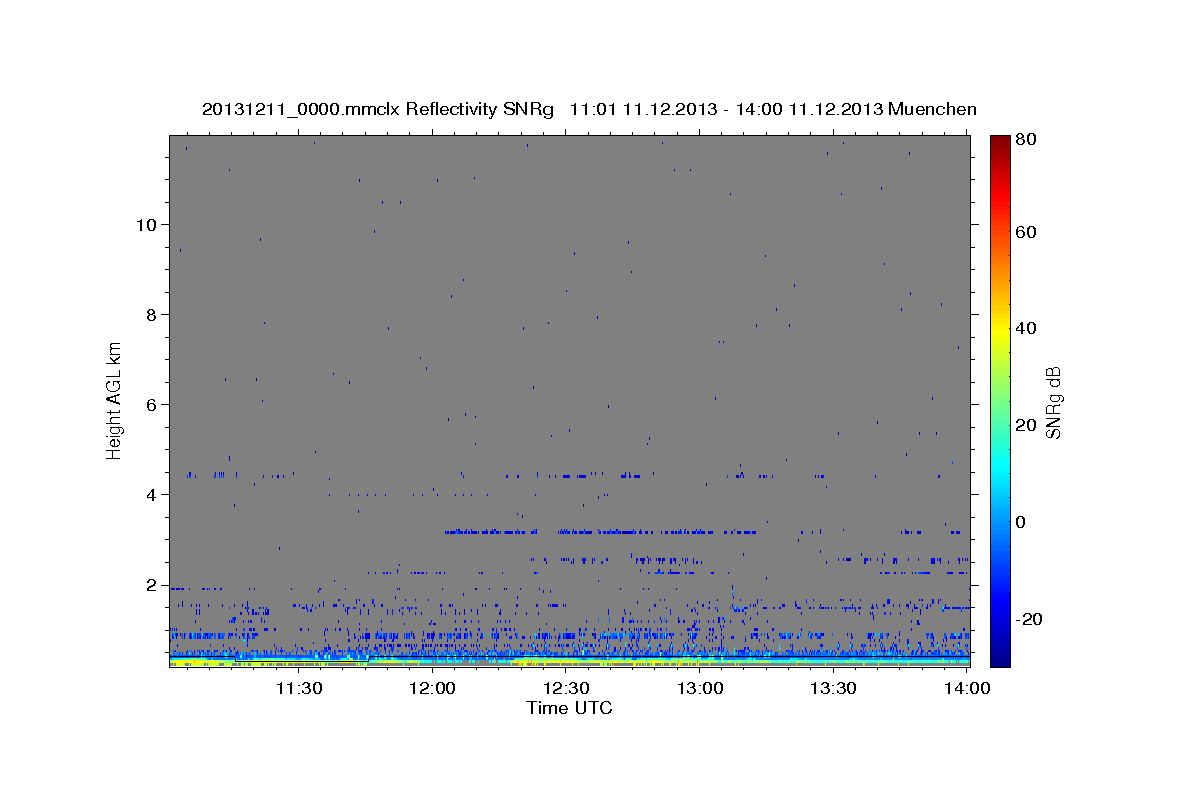Click the colorbar value 40

point(1025,328)
